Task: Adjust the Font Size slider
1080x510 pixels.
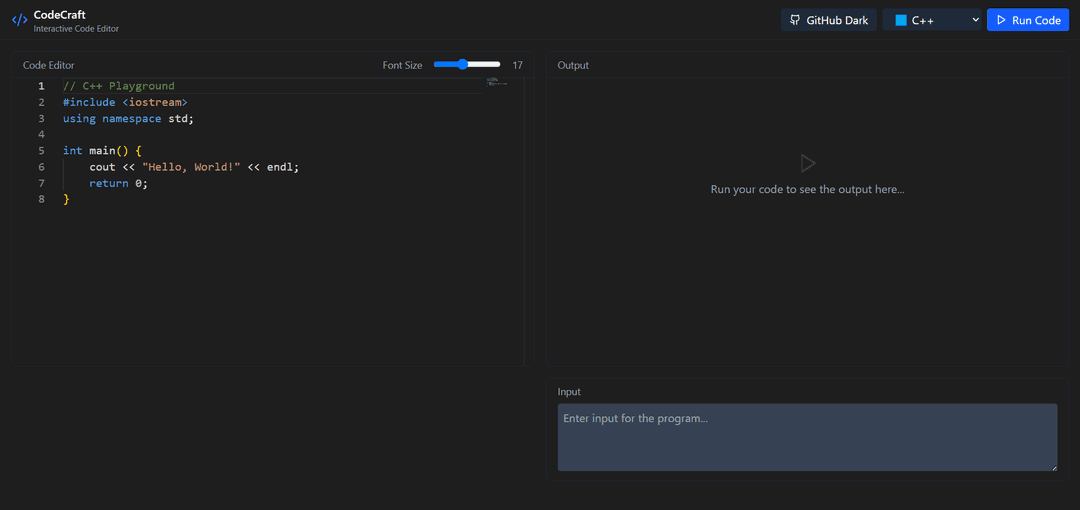Action: (467, 65)
